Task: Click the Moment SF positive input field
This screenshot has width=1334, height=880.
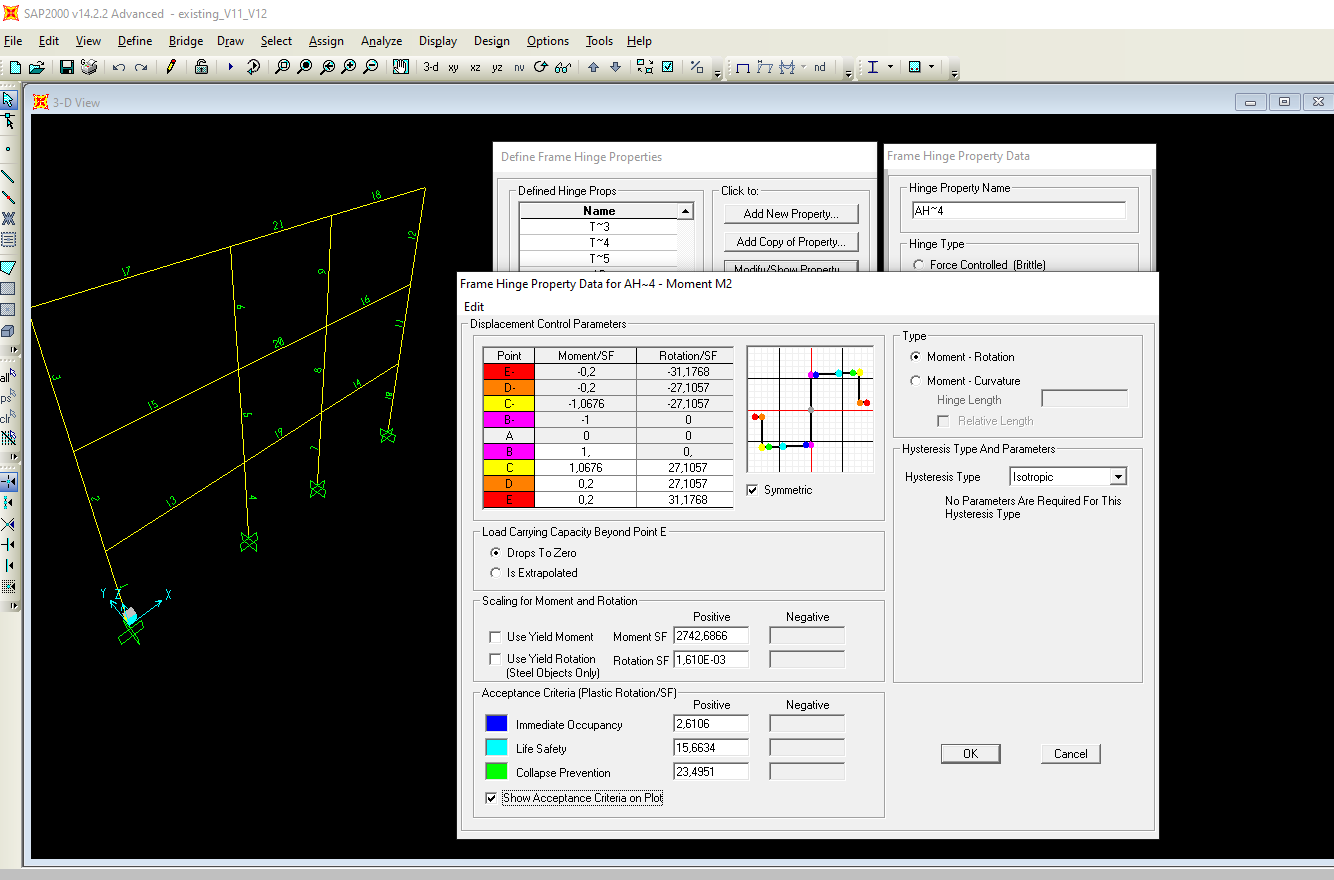Action: (712, 636)
